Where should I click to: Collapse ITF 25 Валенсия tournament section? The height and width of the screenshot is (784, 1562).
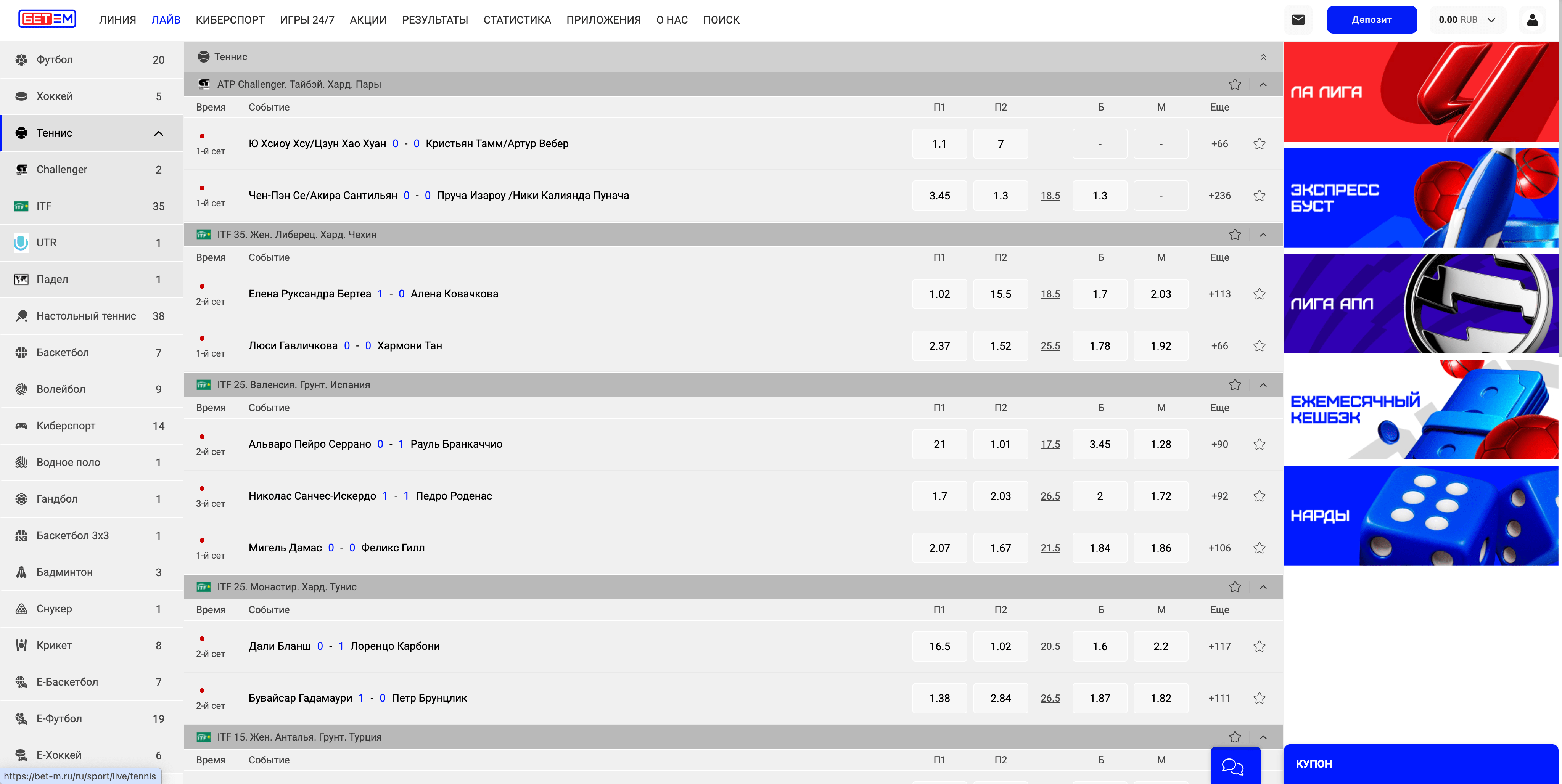[x=1263, y=385]
